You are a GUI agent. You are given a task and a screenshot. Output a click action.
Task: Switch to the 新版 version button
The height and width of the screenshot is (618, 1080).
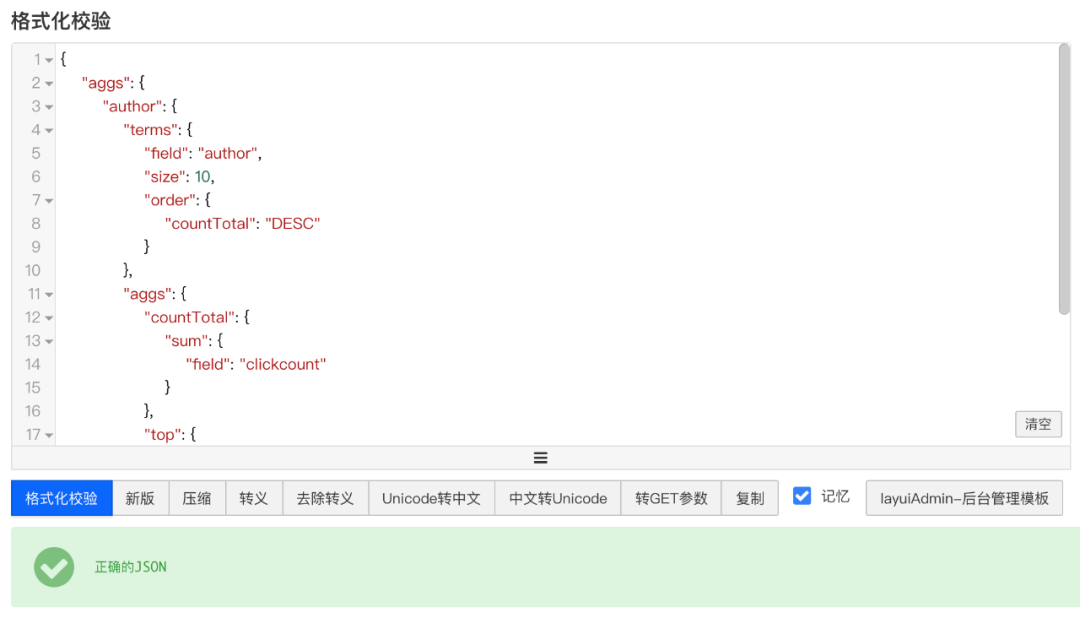coord(140,498)
